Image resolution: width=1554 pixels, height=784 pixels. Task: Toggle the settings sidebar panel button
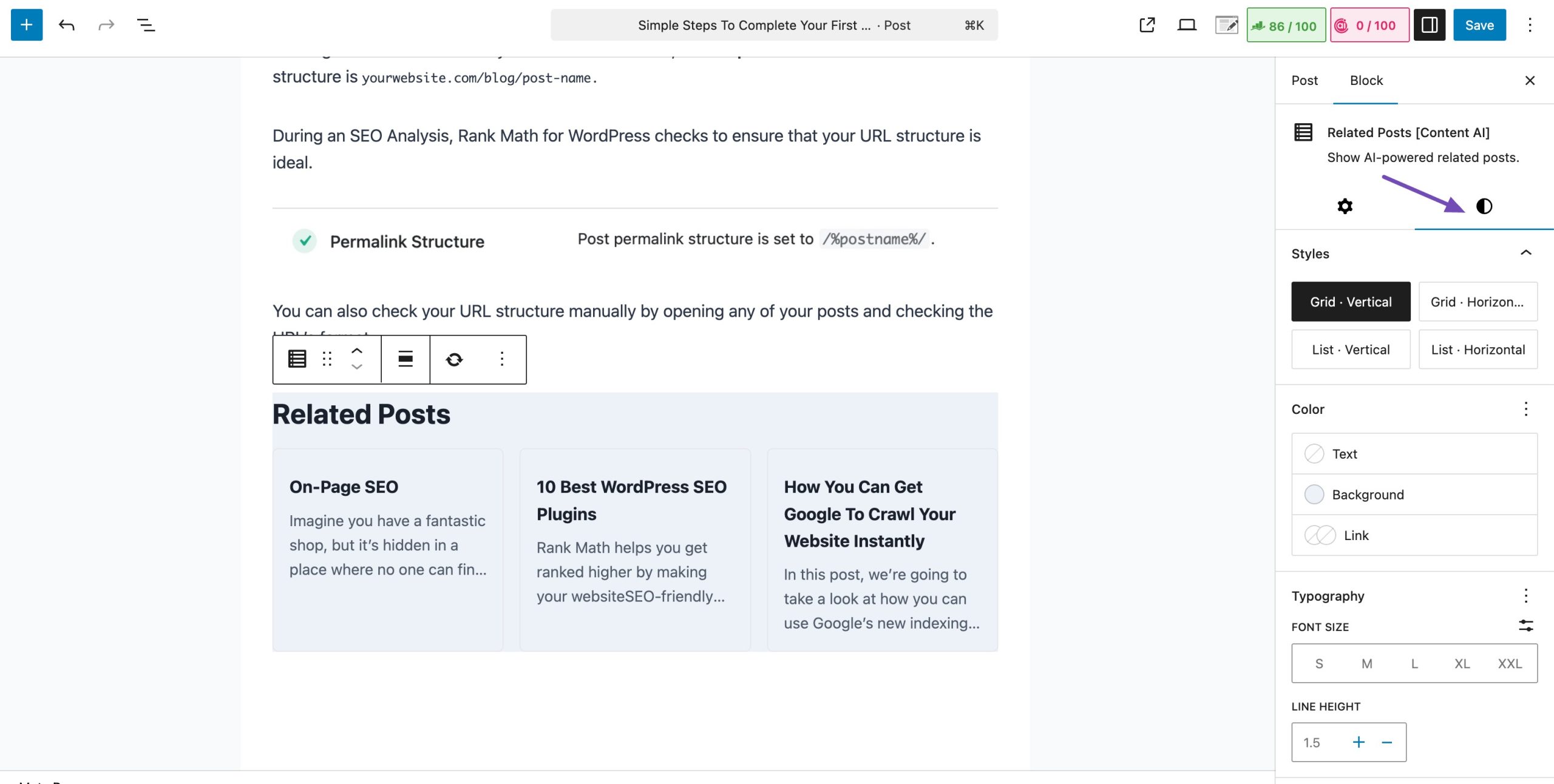(x=1429, y=25)
